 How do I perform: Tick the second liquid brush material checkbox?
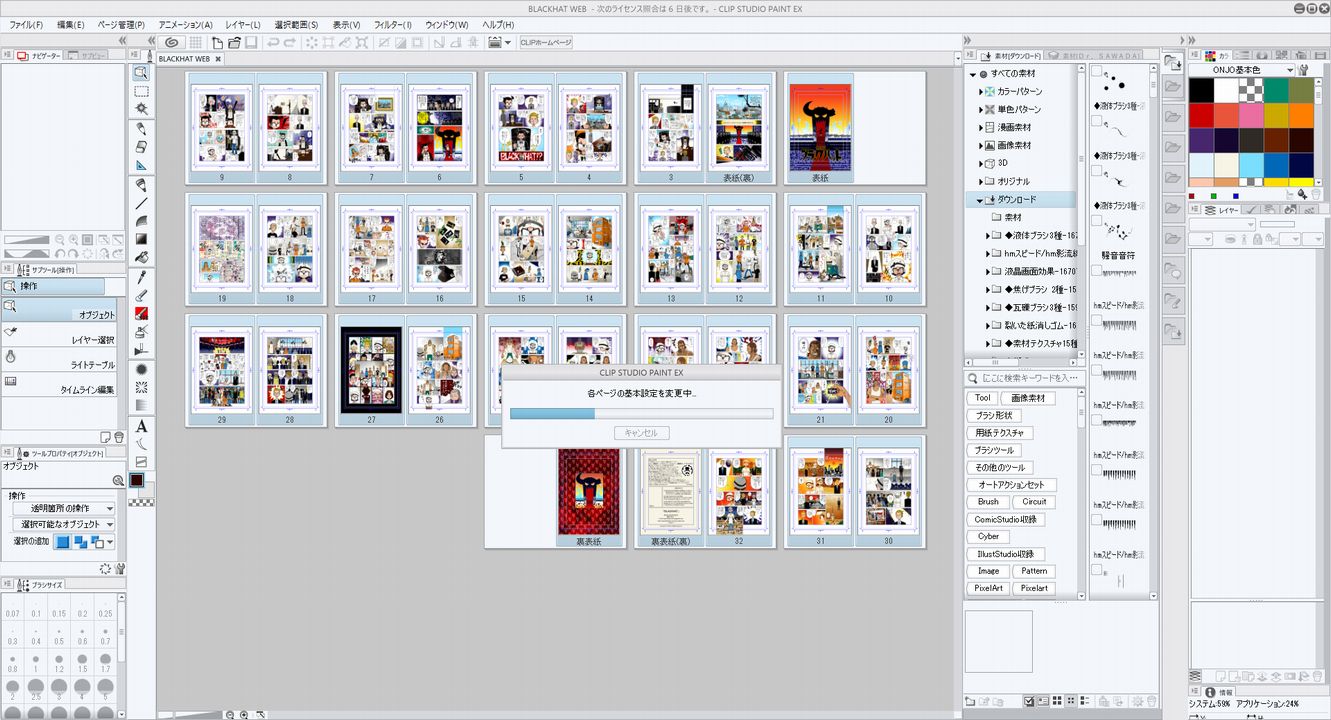(x=1097, y=121)
